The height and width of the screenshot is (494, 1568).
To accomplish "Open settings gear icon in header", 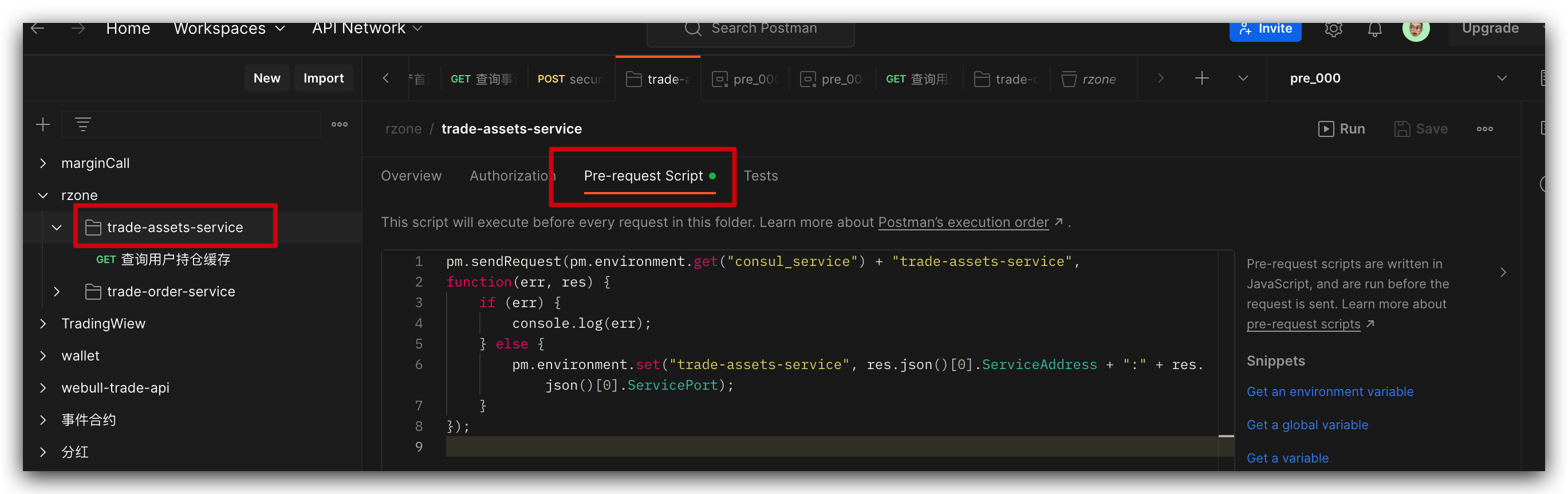I will [x=1333, y=29].
